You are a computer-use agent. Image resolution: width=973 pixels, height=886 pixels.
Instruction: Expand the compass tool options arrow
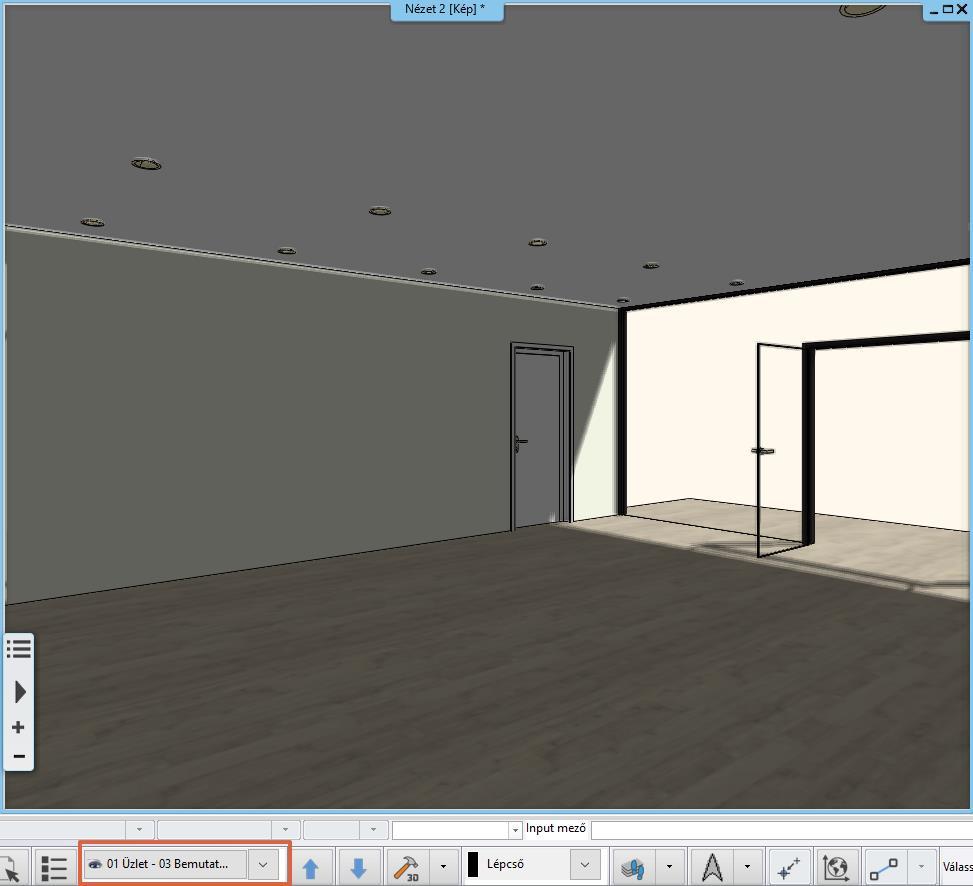tap(747, 867)
